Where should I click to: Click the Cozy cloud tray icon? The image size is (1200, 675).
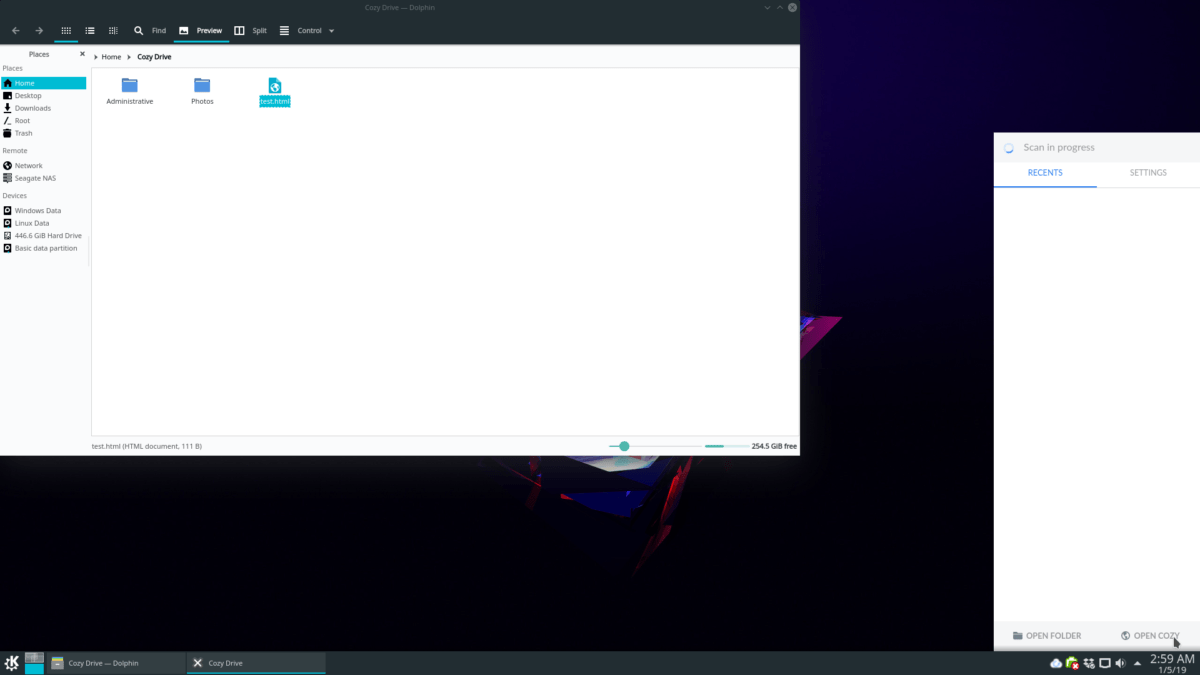coord(1056,663)
